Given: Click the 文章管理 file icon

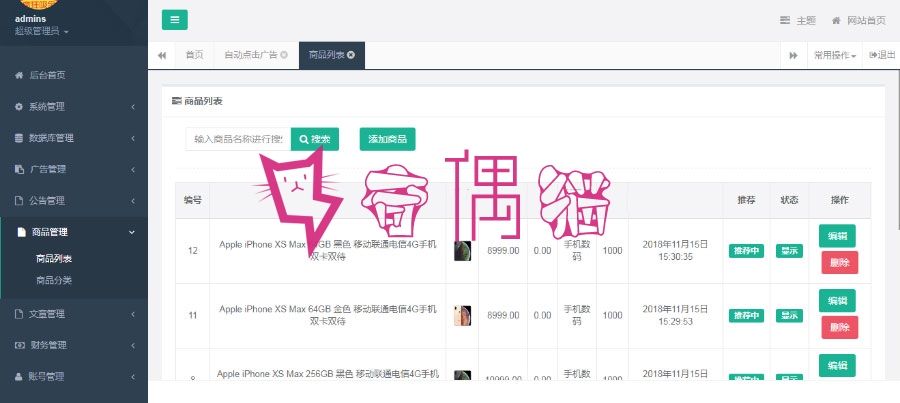Looking at the screenshot, I should [18, 314].
